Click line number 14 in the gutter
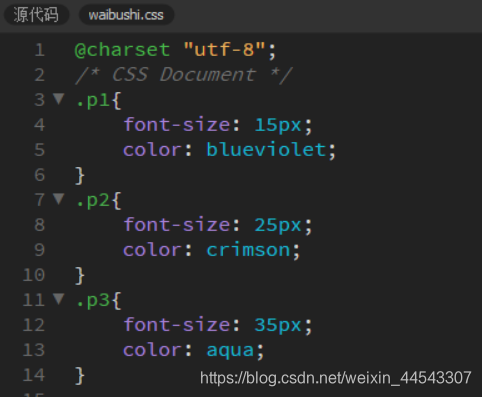The image size is (482, 397). pyautogui.click(x=34, y=375)
